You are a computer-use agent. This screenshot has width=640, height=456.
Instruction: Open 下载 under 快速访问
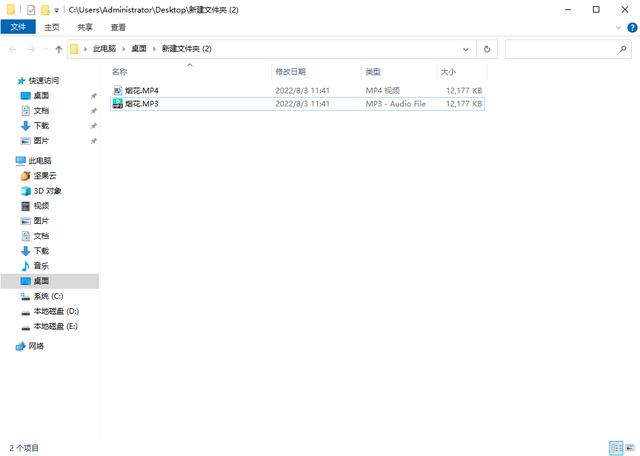tap(41, 126)
